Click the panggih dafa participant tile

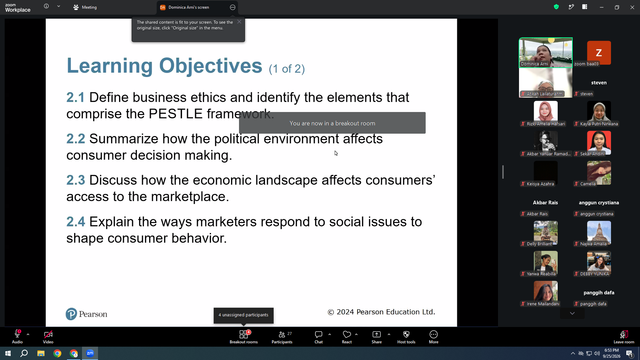[x=599, y=293]
